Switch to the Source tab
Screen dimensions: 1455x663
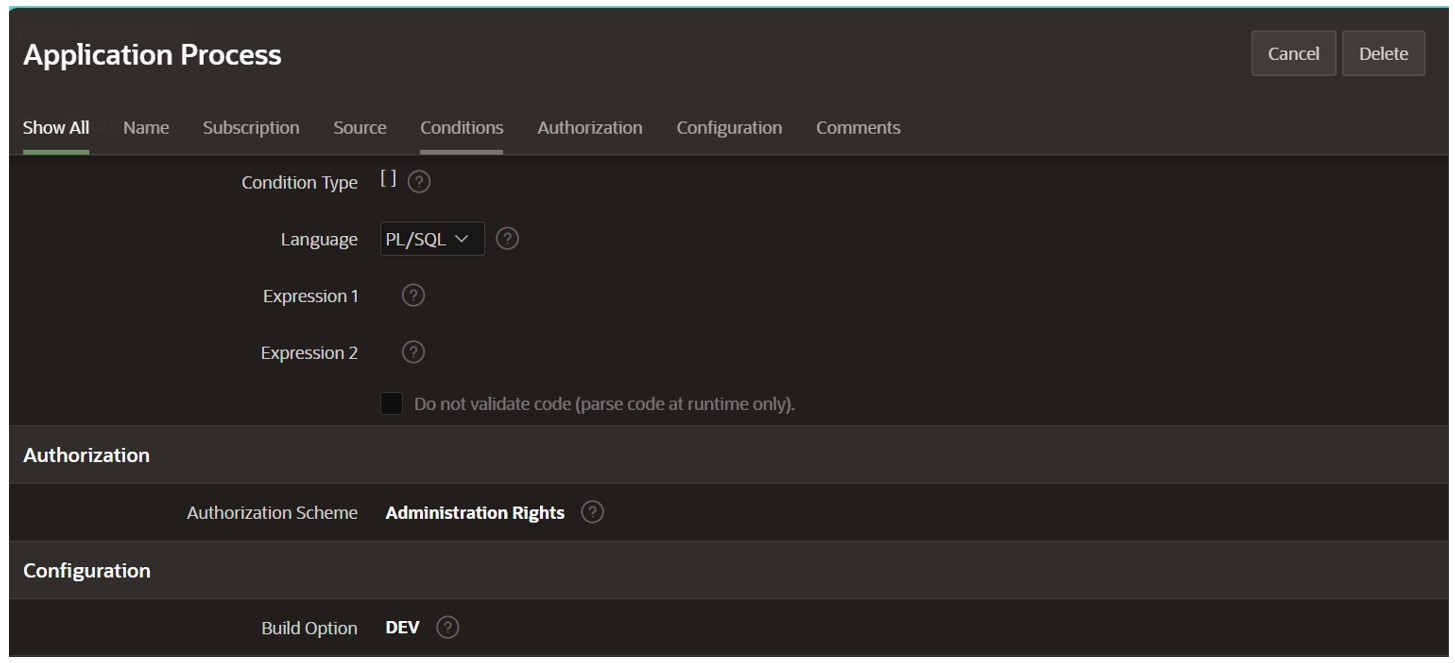pos(359,127)
